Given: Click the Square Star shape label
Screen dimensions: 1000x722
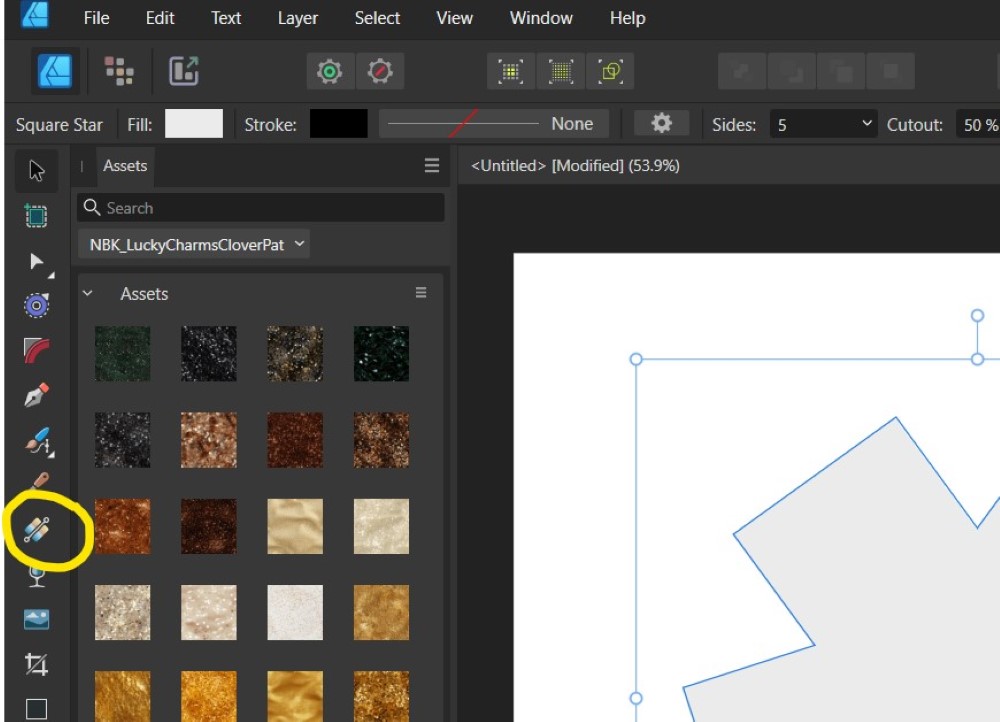Looking at the screenshot, I should pyautogui.click(x=59, y=124).
